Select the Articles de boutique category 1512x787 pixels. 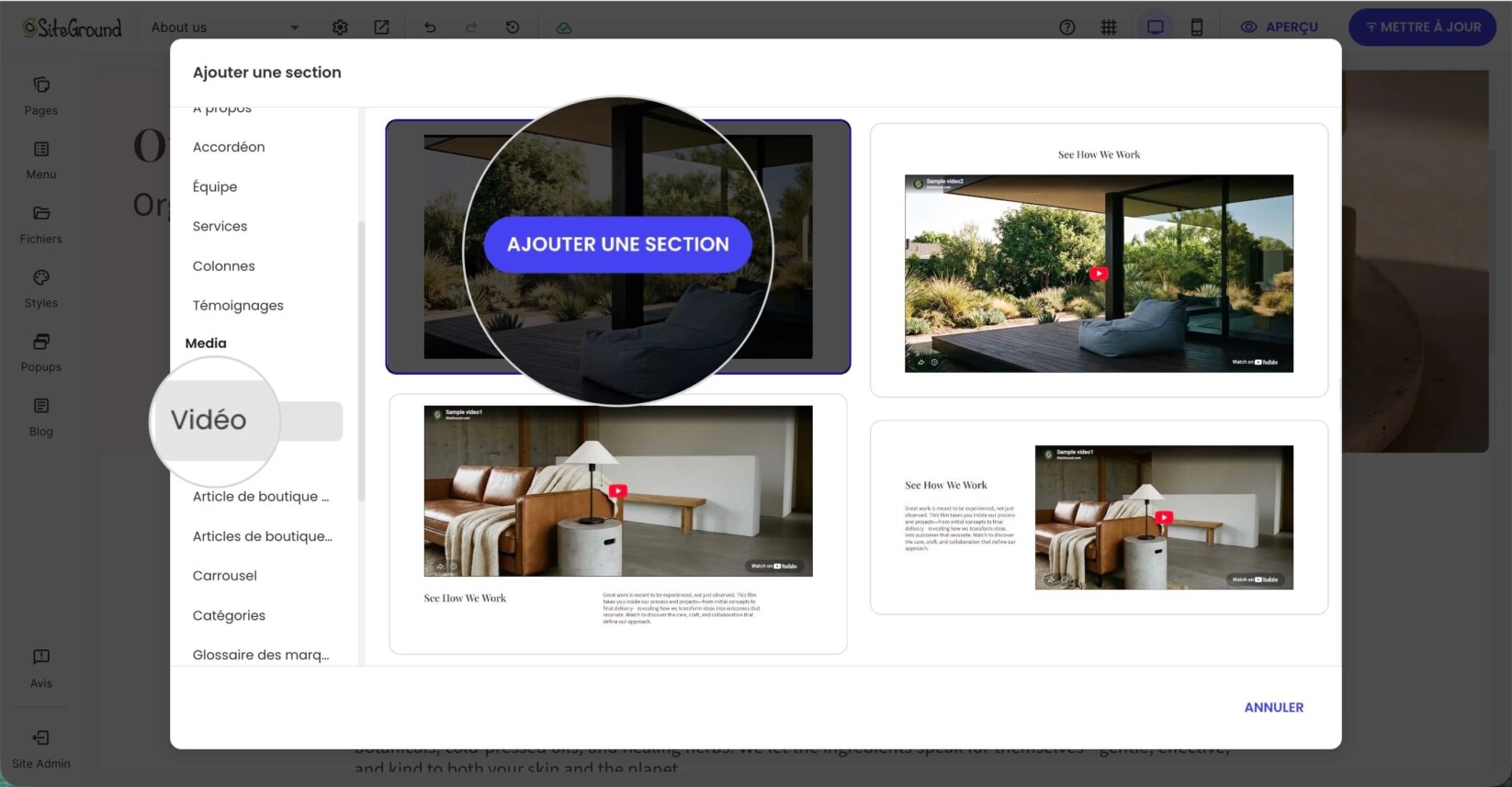coord(263,536)
